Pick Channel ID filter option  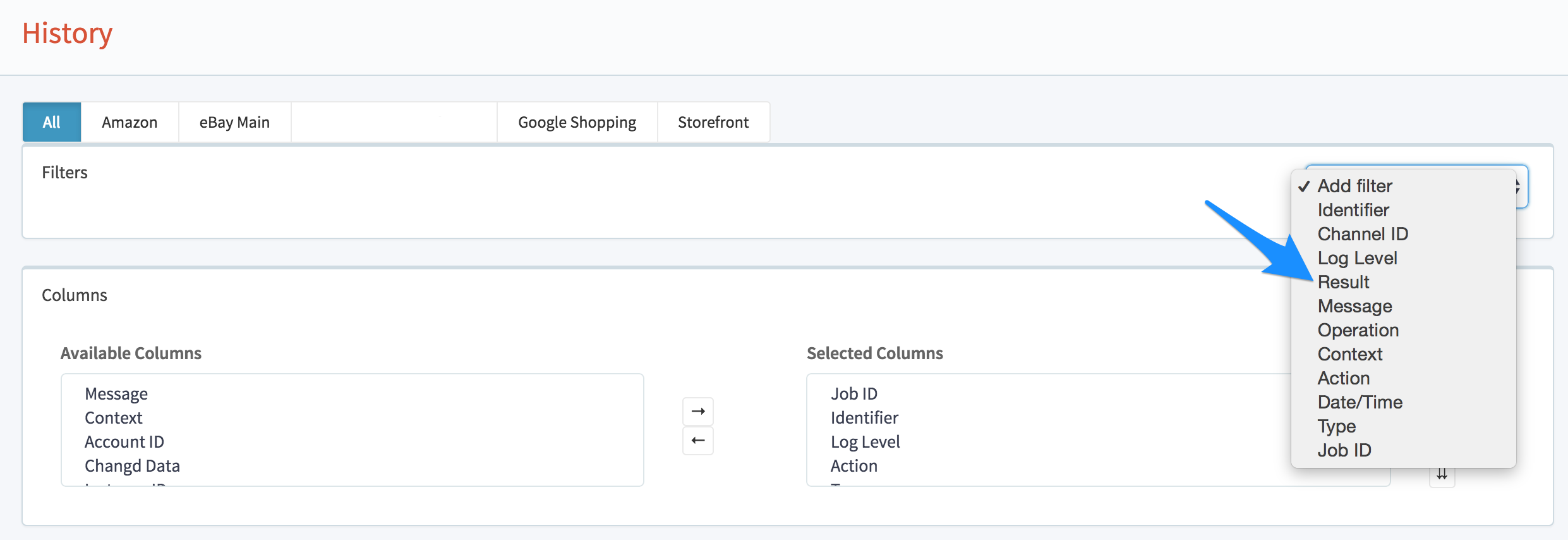click(x=1363, y=234)
